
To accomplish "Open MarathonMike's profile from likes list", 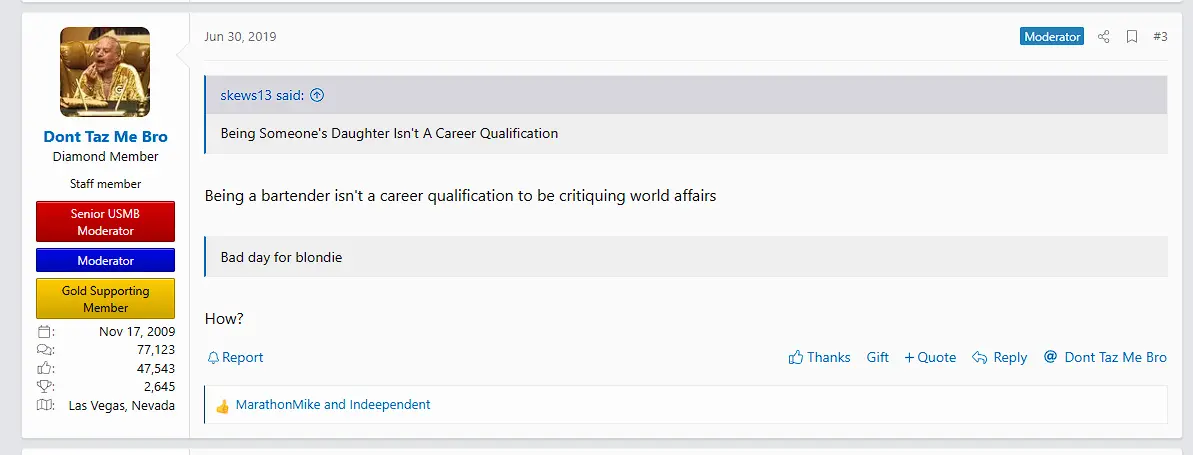I will (277, 405).
